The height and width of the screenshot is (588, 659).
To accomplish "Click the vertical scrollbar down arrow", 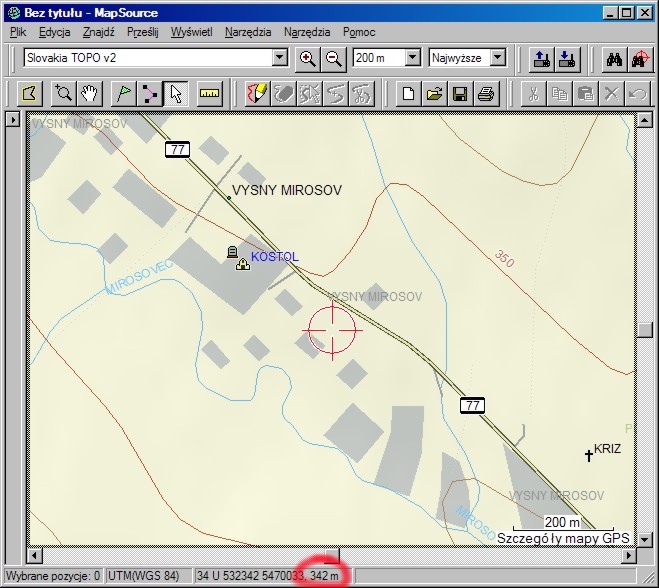I will 645,538.
